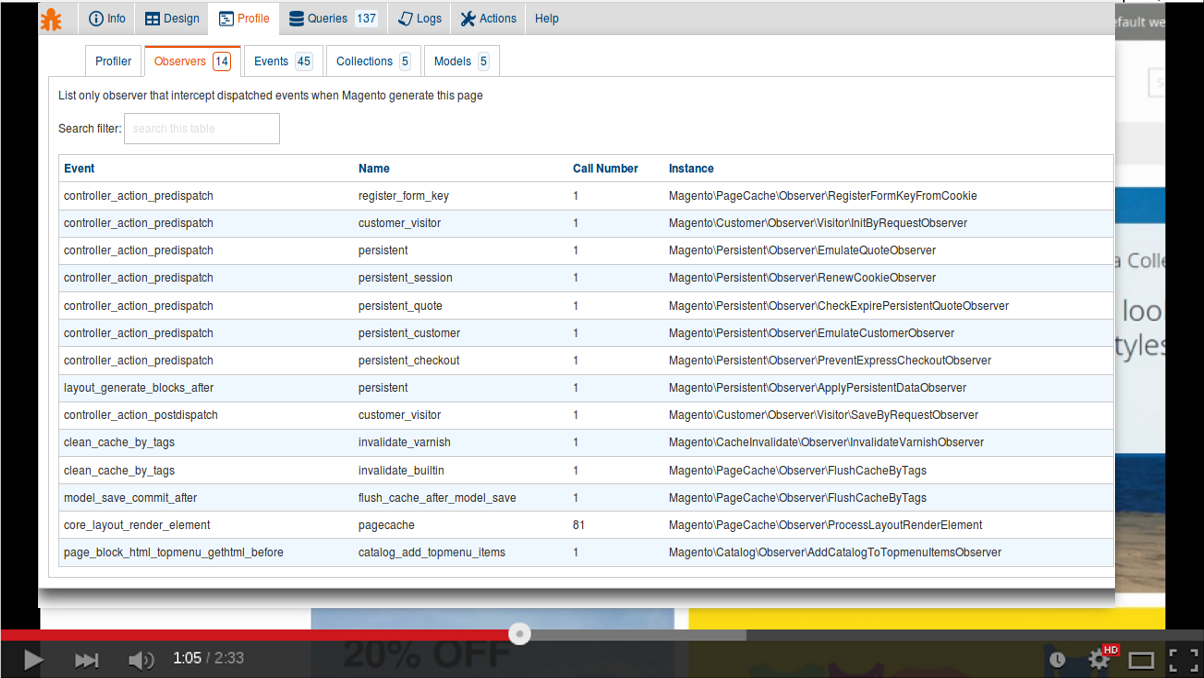Image resolution: width=1204 pixels, height=678 pixels.
Task: Click the video progress scrubber handle
Action: 519,634
